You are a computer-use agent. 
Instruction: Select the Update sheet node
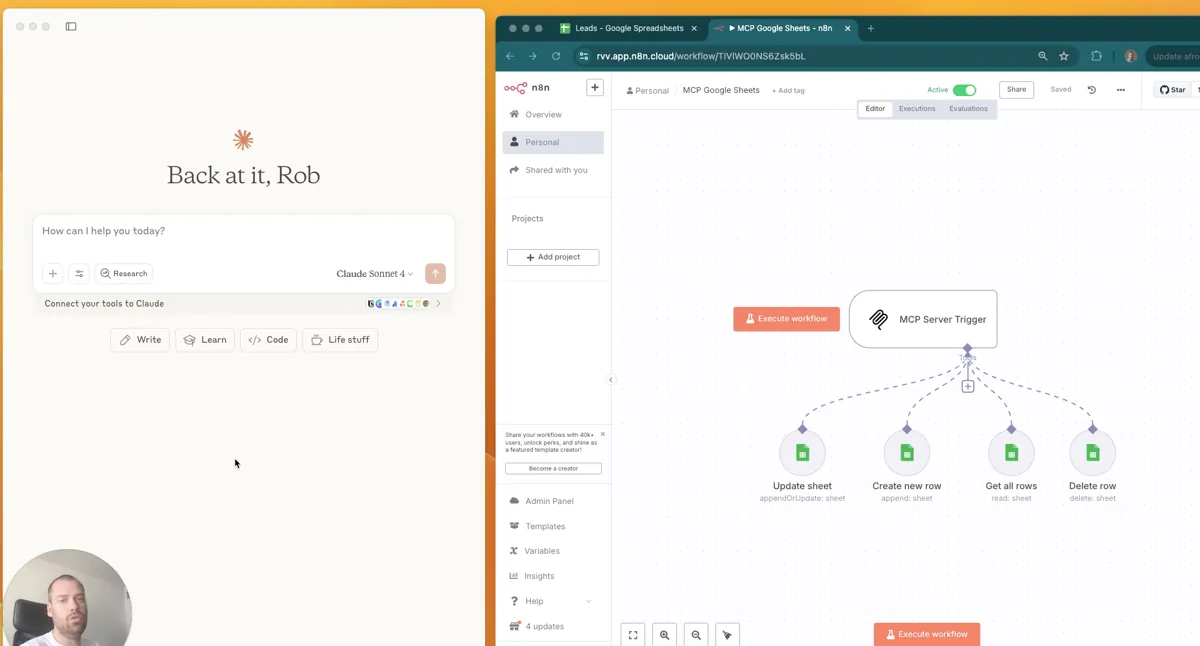[x=802, y=453]
